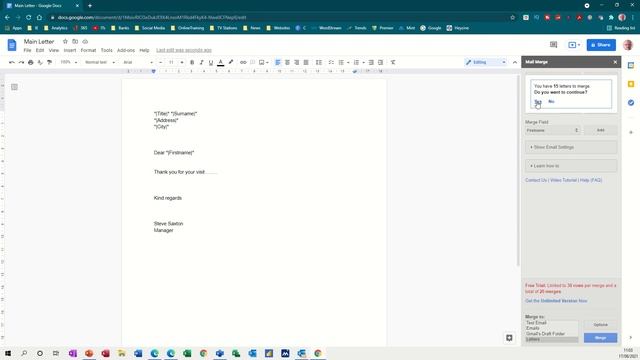Image resolution: width=640 pixels, height=360 pixels.
Task: Open the File menu
Action: 27,50
